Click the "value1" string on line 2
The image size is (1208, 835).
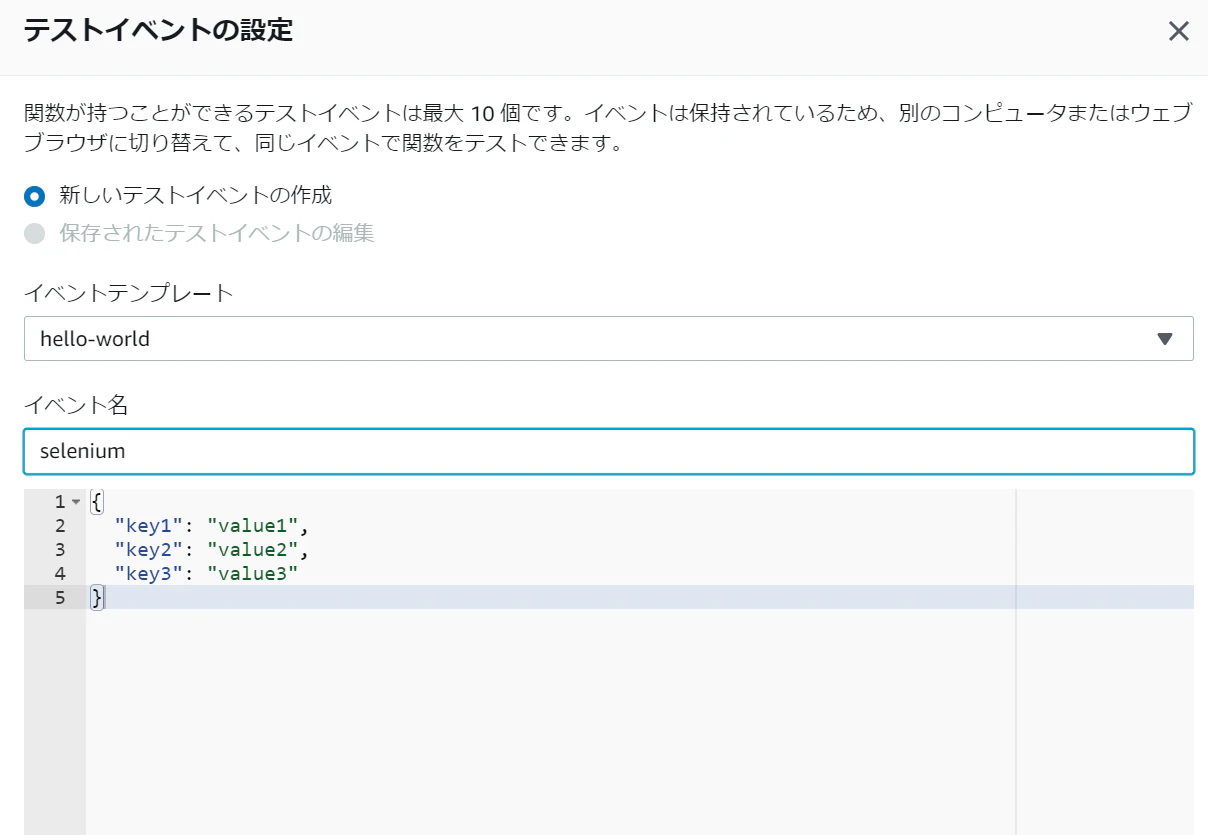click(253, 525)
